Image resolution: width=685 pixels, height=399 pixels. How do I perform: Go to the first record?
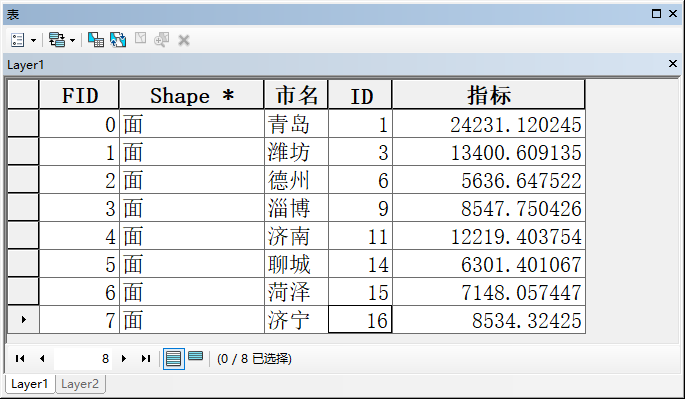point(20,359)
